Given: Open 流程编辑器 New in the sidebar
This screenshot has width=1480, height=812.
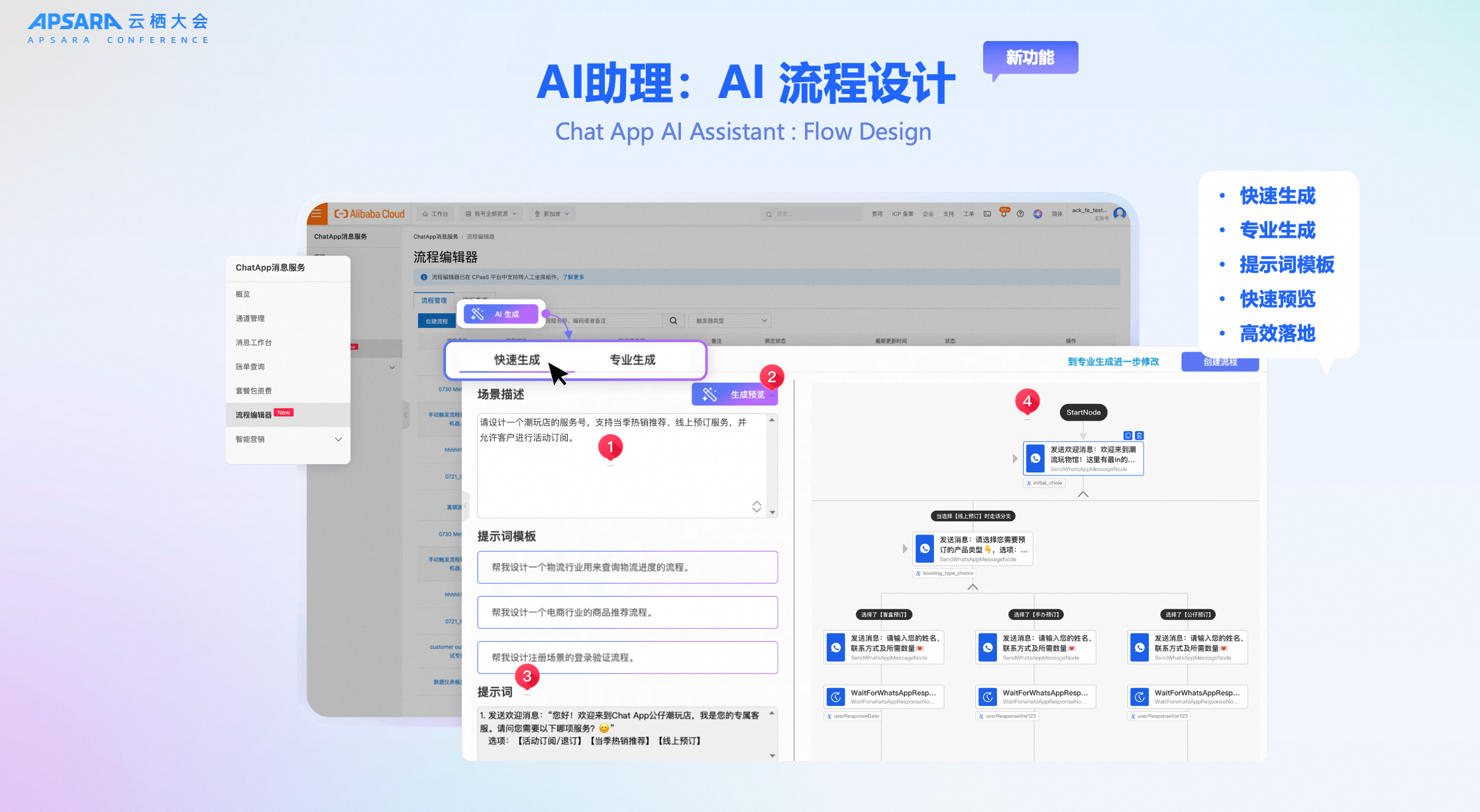Looking at the screenshot, I should click(288, 415).
